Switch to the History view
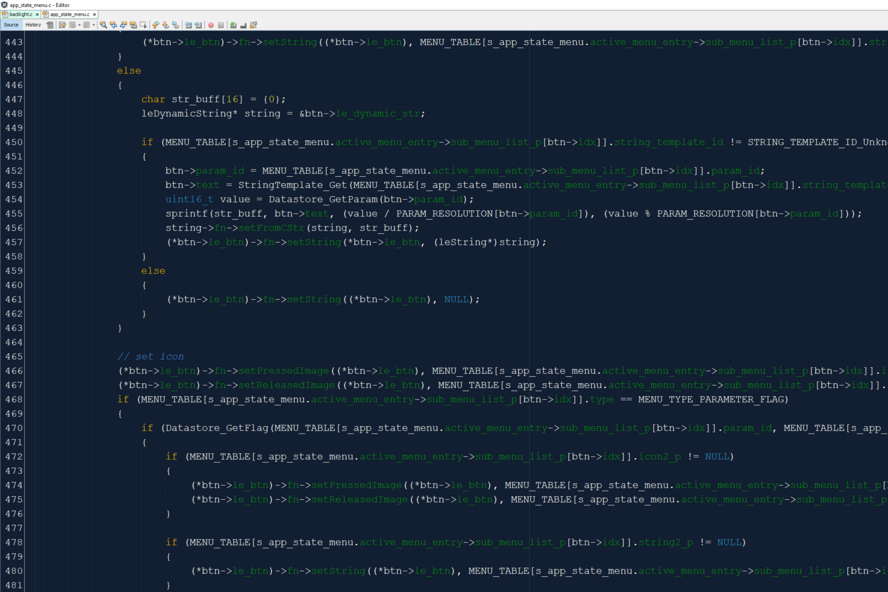888x592 pixels. [x=33, y=25]
